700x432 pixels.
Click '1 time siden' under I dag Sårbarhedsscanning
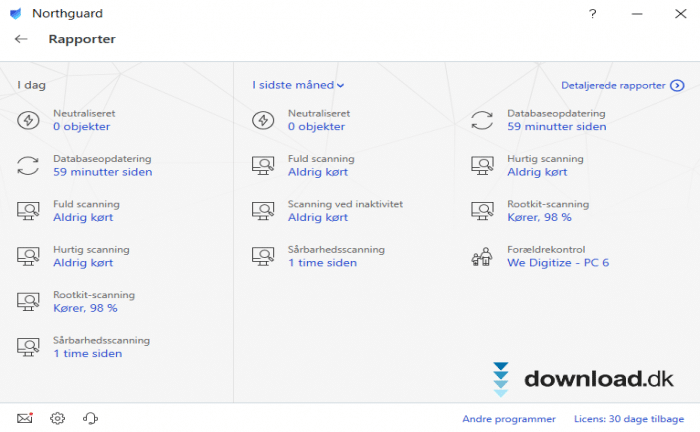(87, 353)
